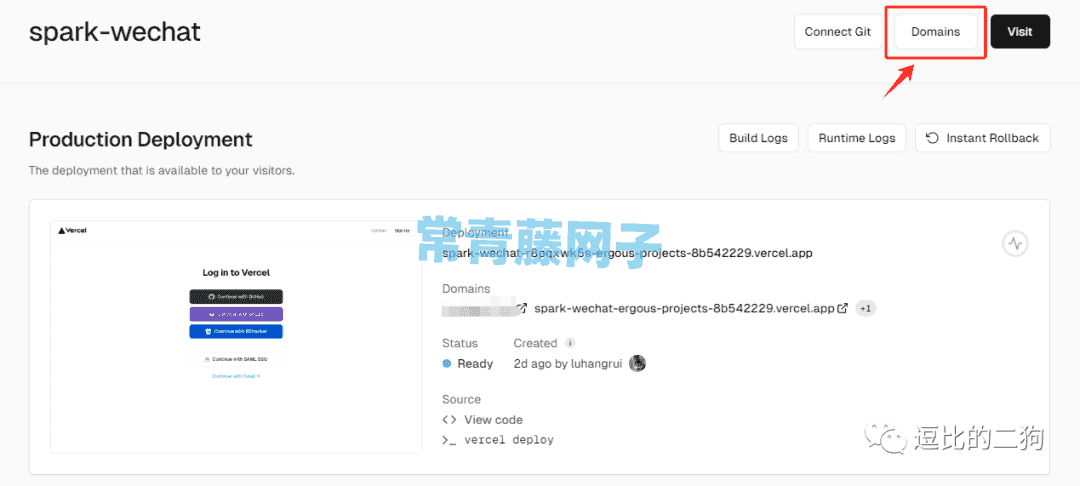Click the Created info icon
Screen dimensions: 1080x486
coord(570,343)
